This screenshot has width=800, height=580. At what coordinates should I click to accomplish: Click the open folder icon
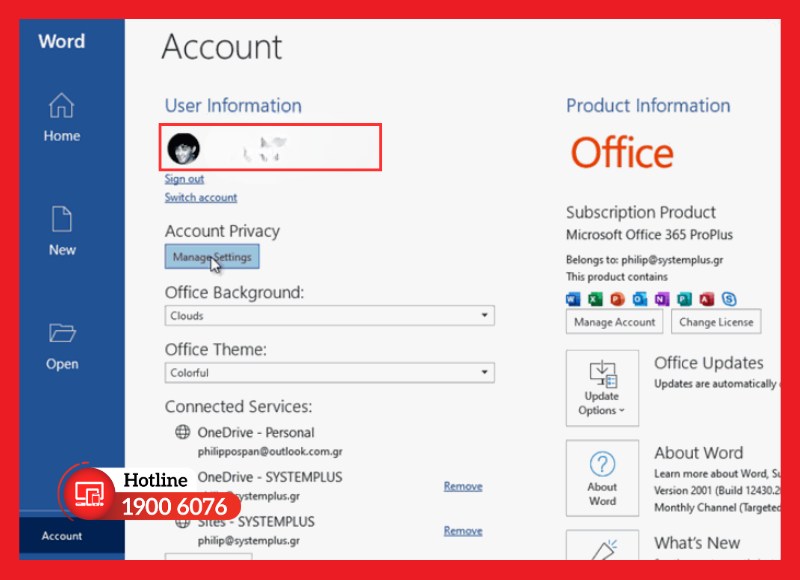tap(62, 333)
